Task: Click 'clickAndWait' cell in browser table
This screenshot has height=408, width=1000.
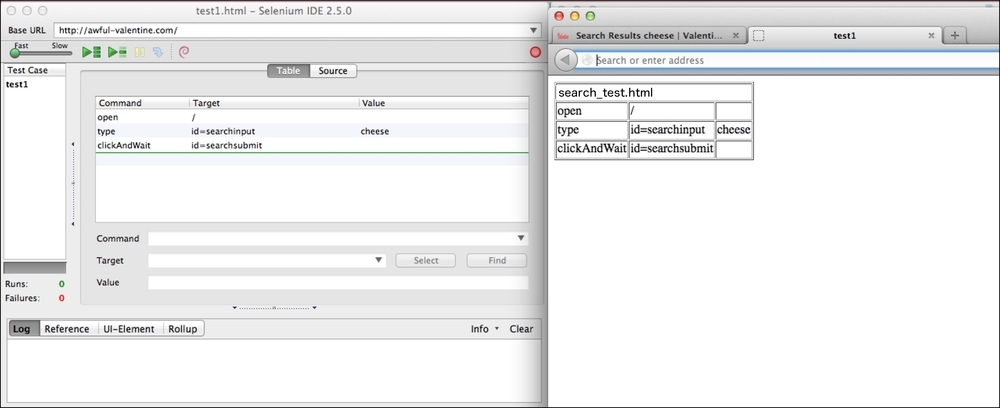Action: coord(592,150)
